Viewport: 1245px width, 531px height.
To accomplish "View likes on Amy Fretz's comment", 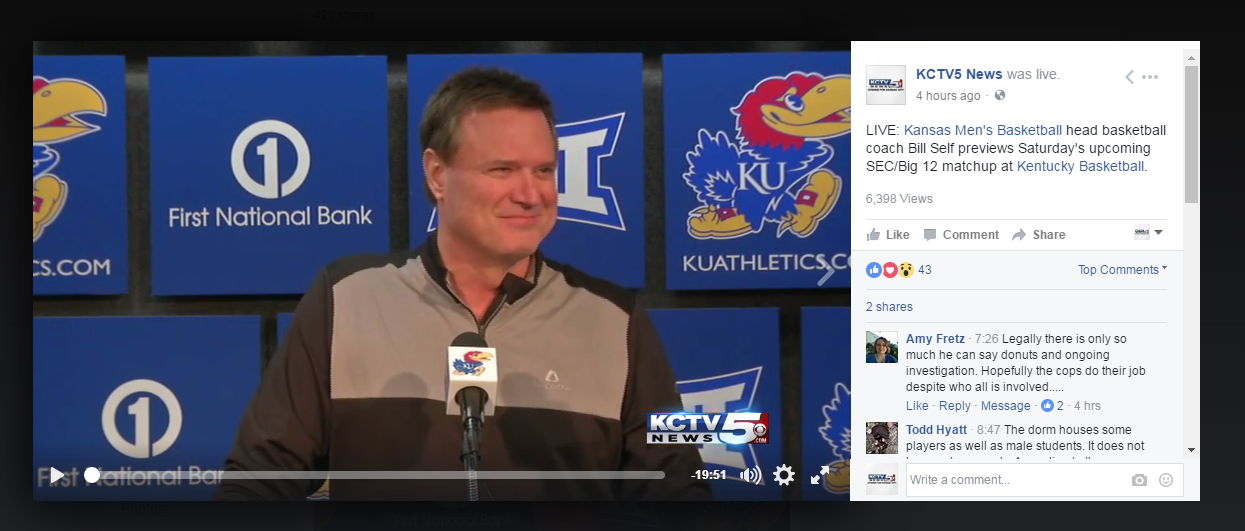I will [1052, 406].
